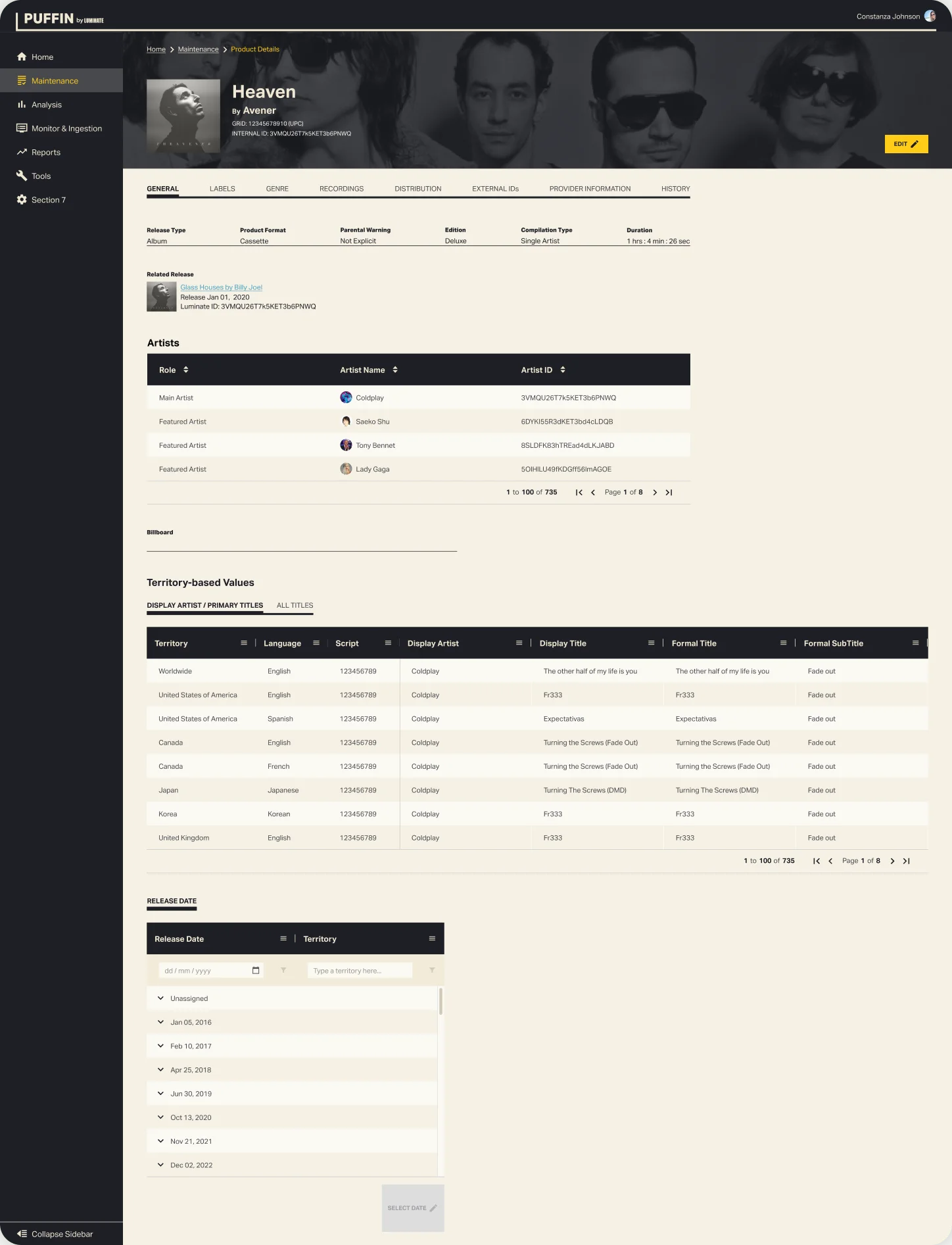Select the Analysis bar chart icon

pos(22,105)
